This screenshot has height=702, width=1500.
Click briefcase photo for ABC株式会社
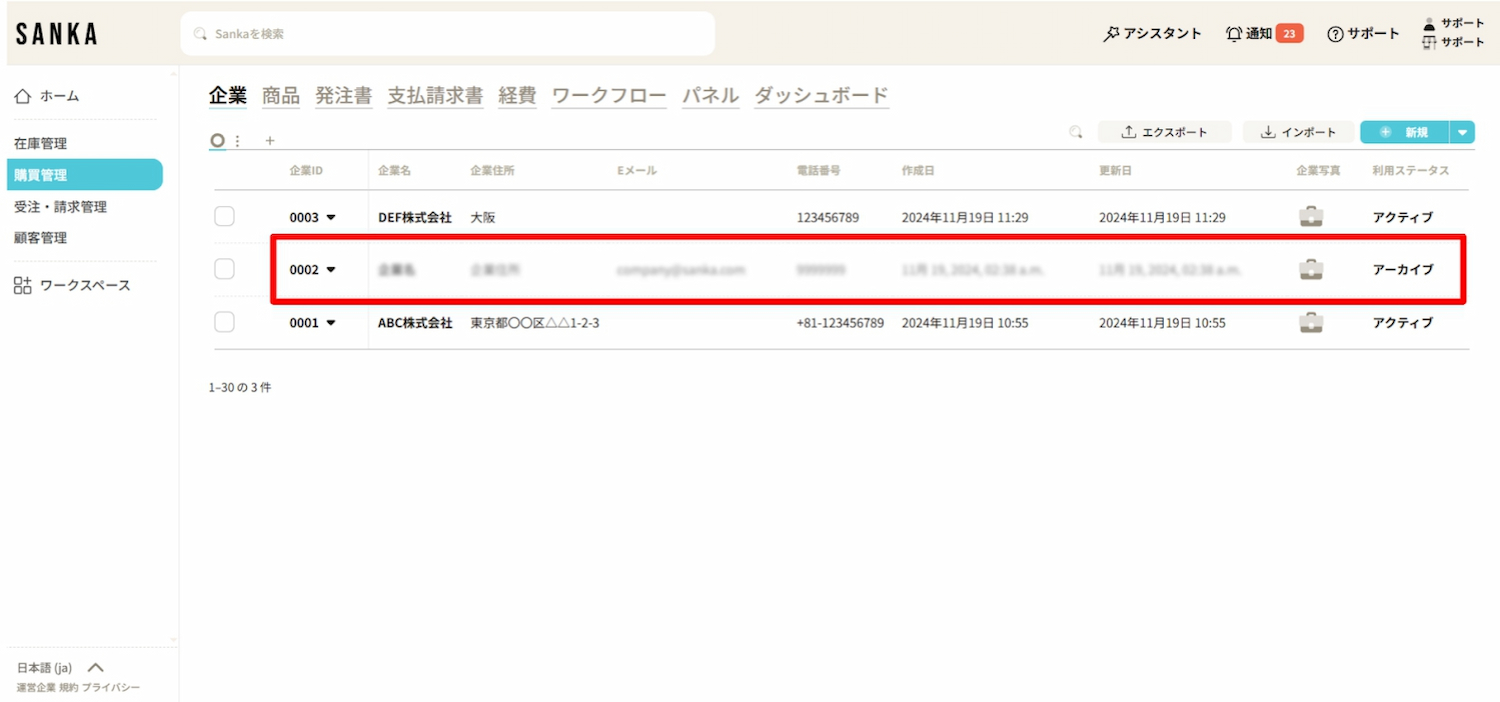click(1311, 323)
